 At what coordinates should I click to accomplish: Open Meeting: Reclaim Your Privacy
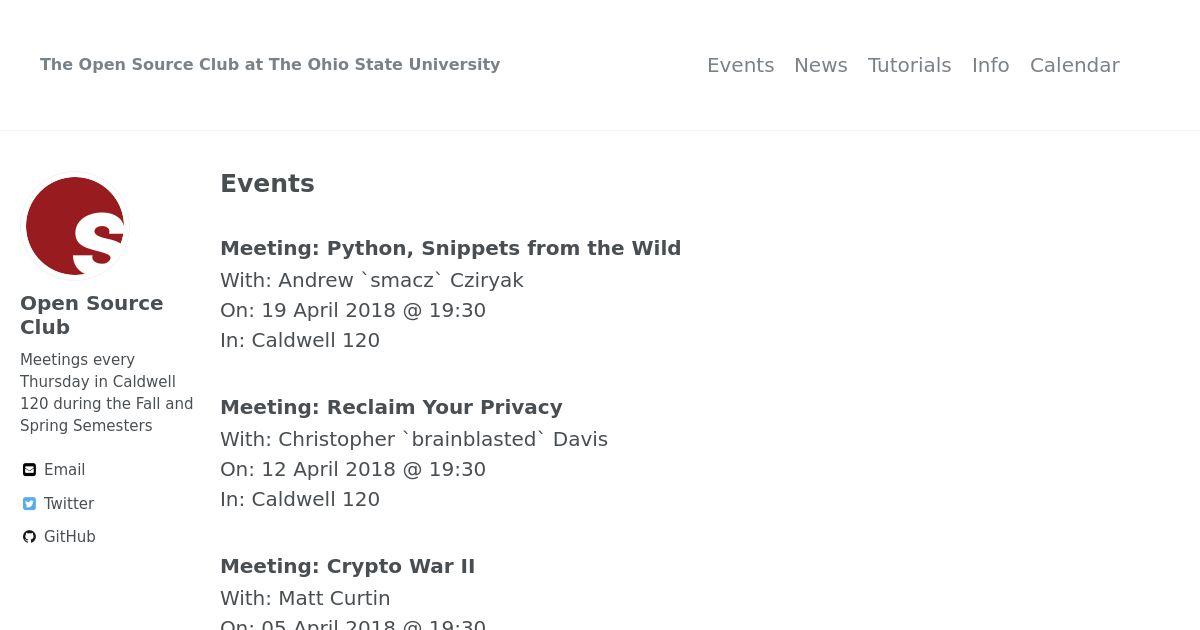click(391, 407)
